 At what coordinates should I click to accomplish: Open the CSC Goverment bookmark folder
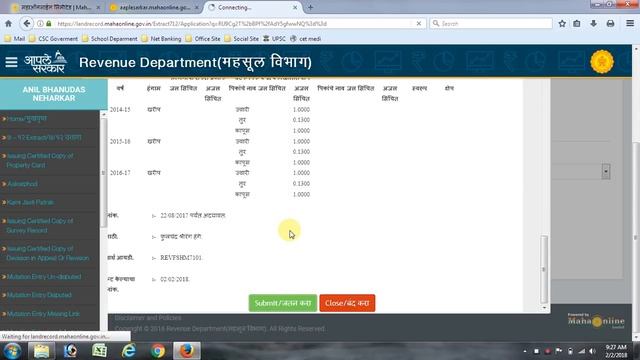tap(53, 39)
